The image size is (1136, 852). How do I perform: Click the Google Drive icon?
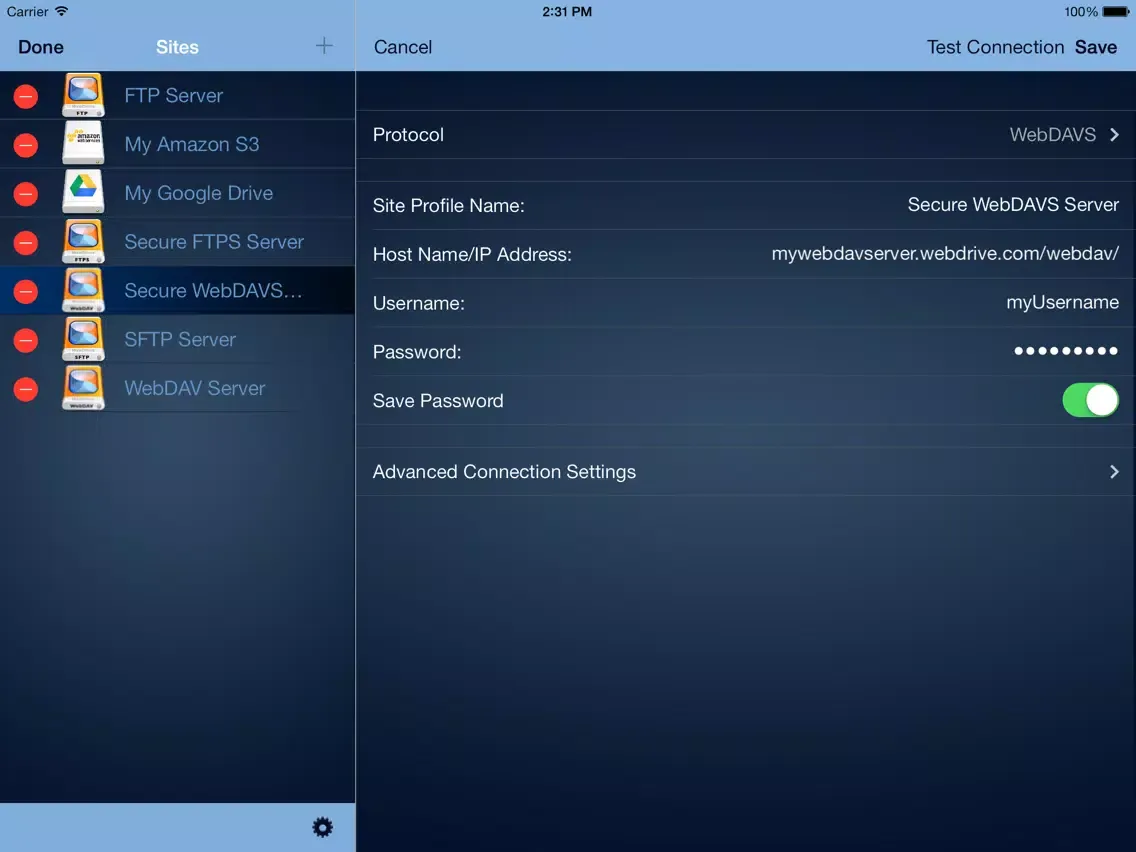coord(83,192)
